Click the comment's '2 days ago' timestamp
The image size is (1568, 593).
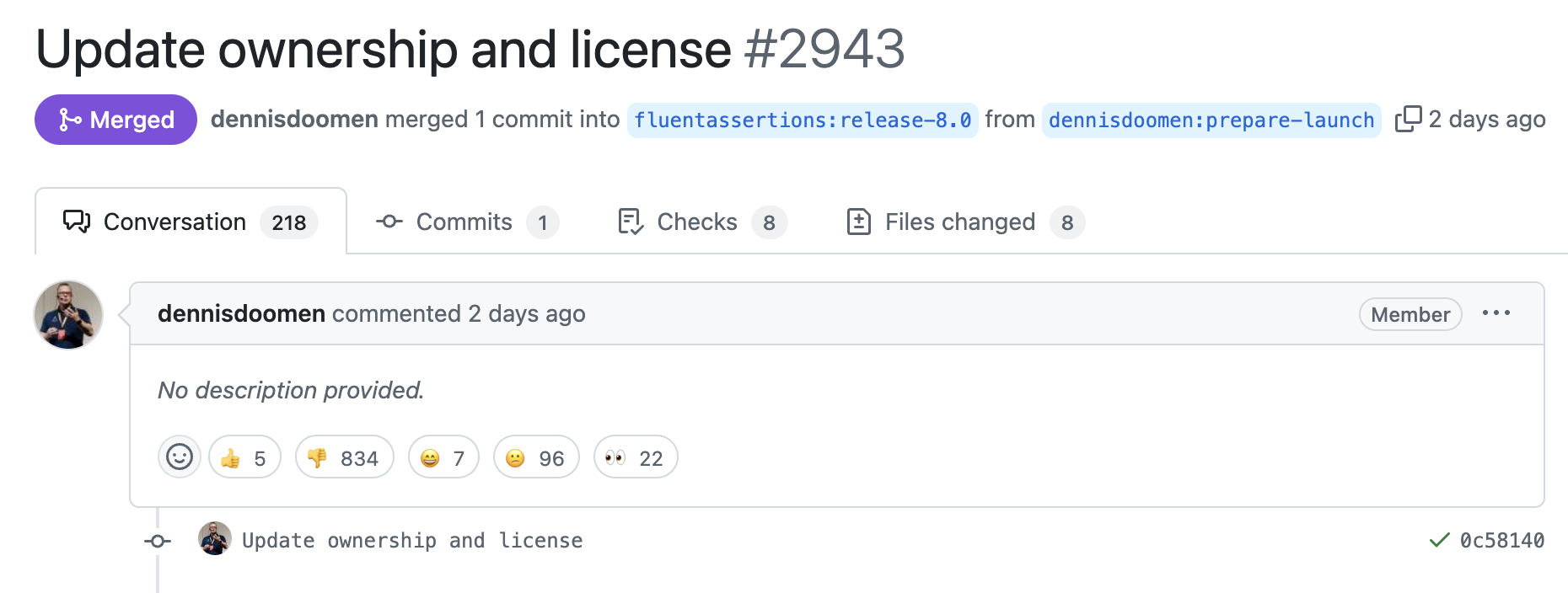[x=527, y=313]
